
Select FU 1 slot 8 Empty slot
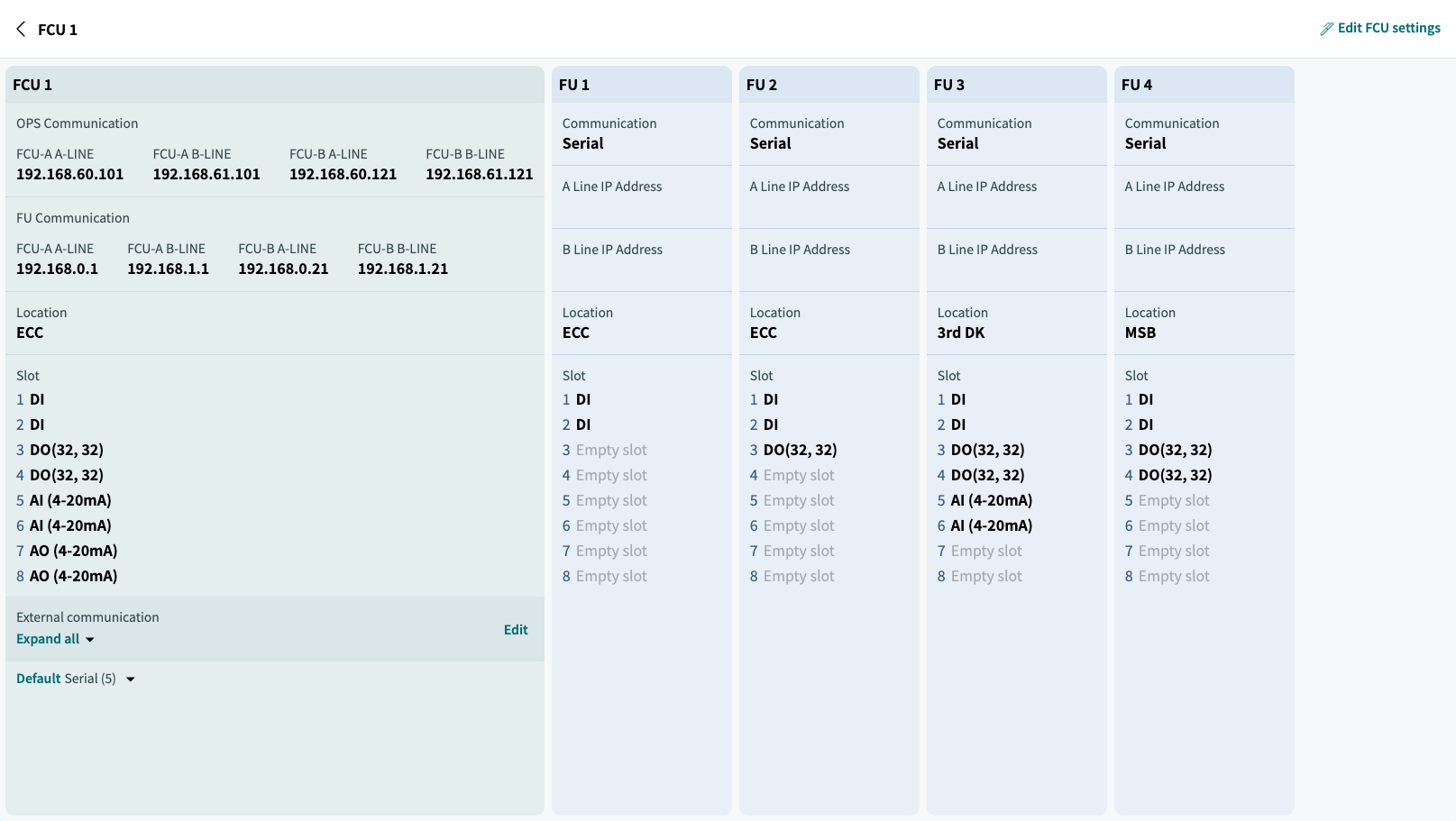605,576
